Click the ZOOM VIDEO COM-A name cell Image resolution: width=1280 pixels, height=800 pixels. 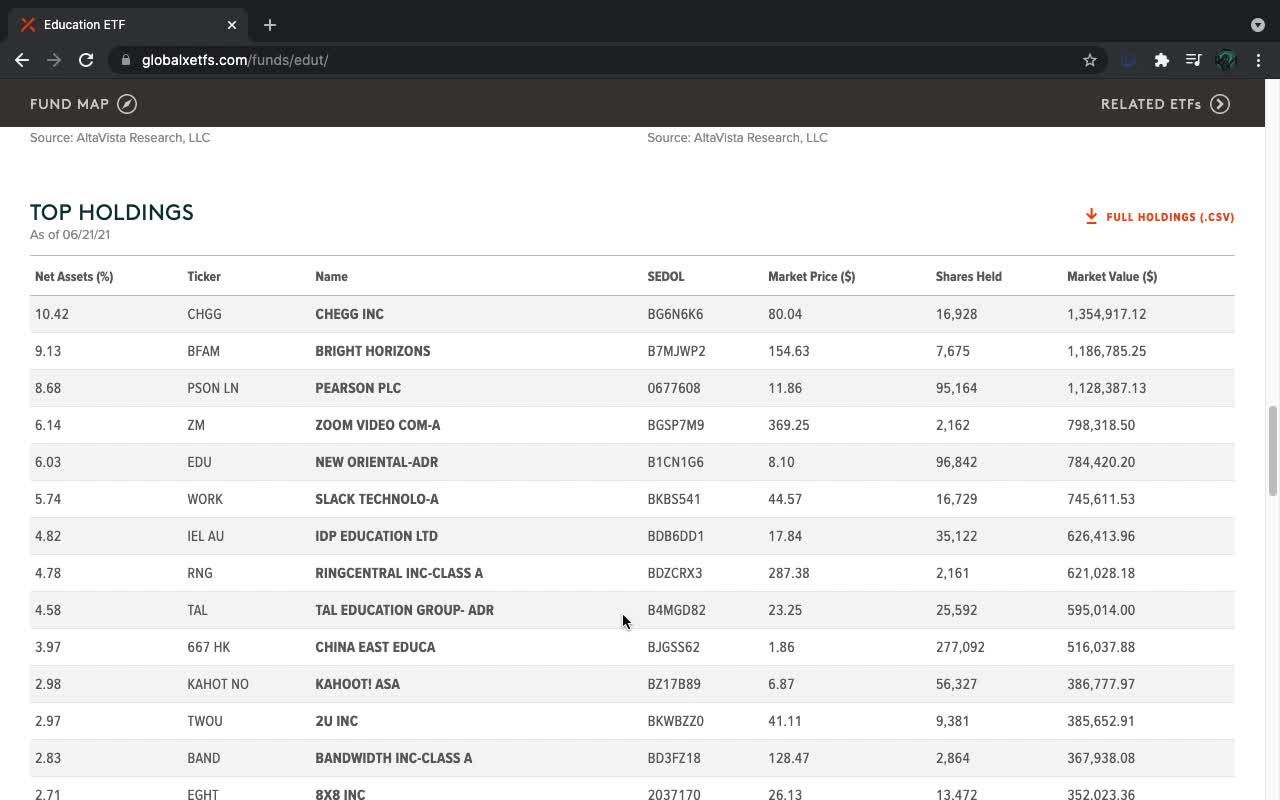click(x=377, y=425)
